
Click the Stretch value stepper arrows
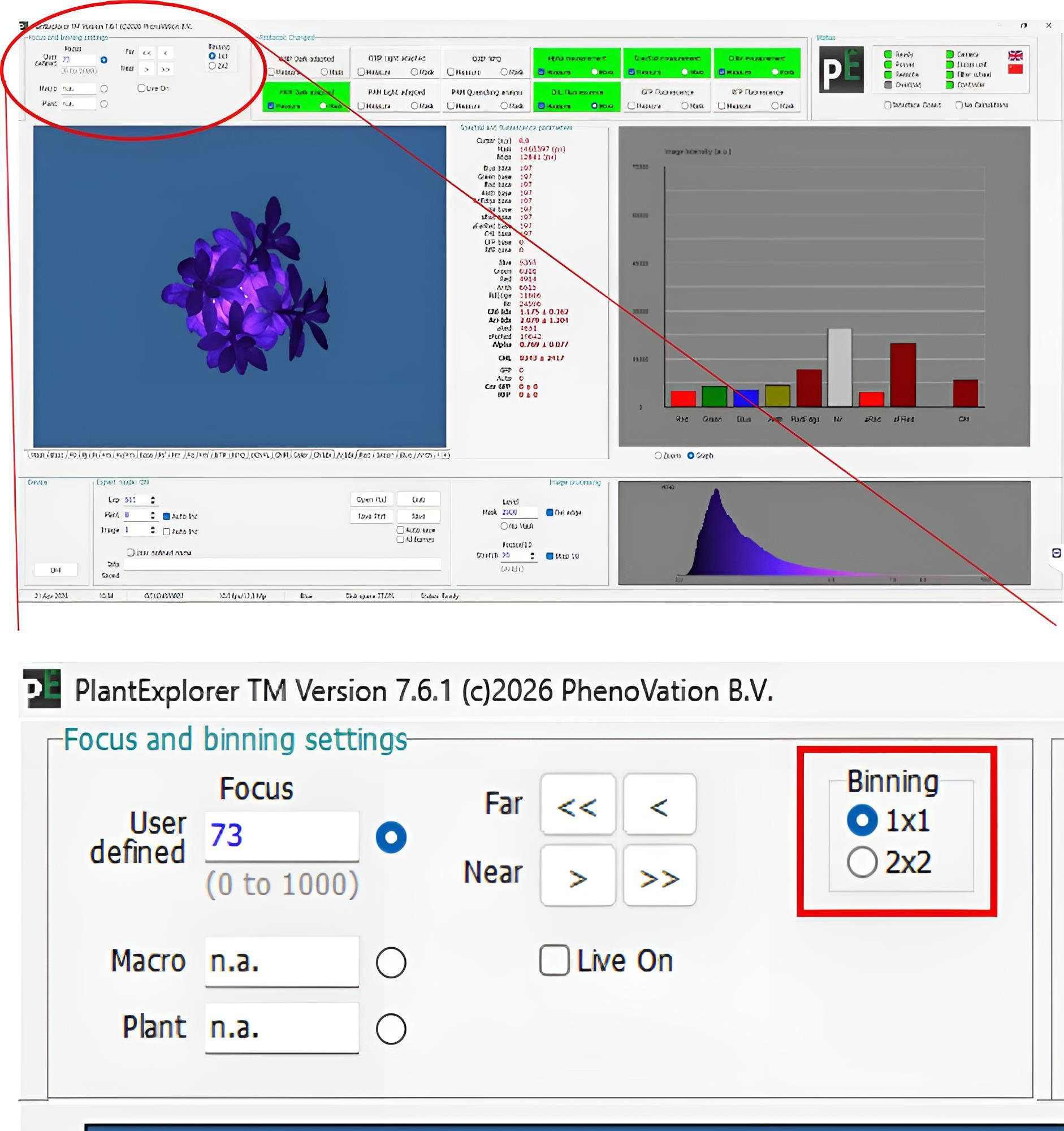(x=533, y=556)
